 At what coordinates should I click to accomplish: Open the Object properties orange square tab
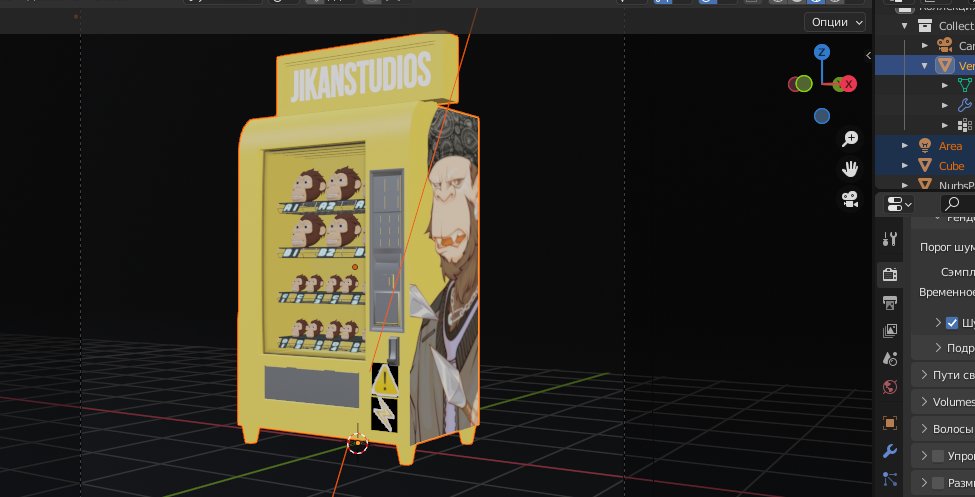[x=890, y=423]
